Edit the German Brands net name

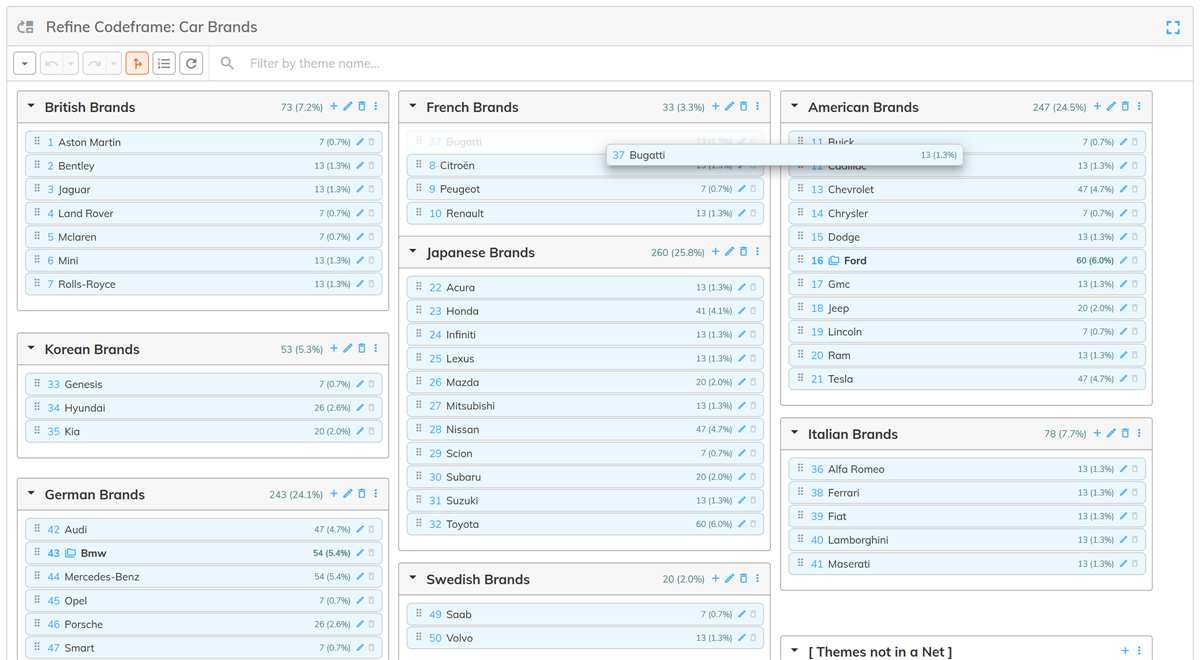click(x=348, y=494)
